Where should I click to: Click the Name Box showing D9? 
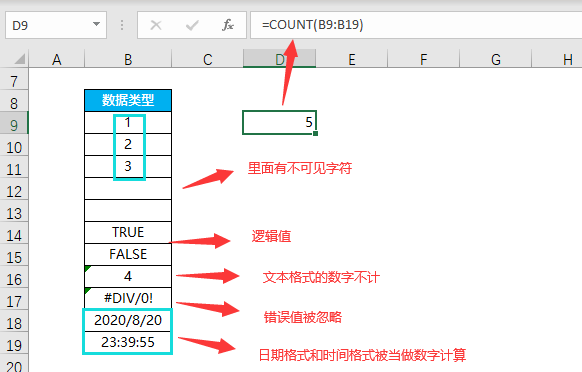[56, 25]
